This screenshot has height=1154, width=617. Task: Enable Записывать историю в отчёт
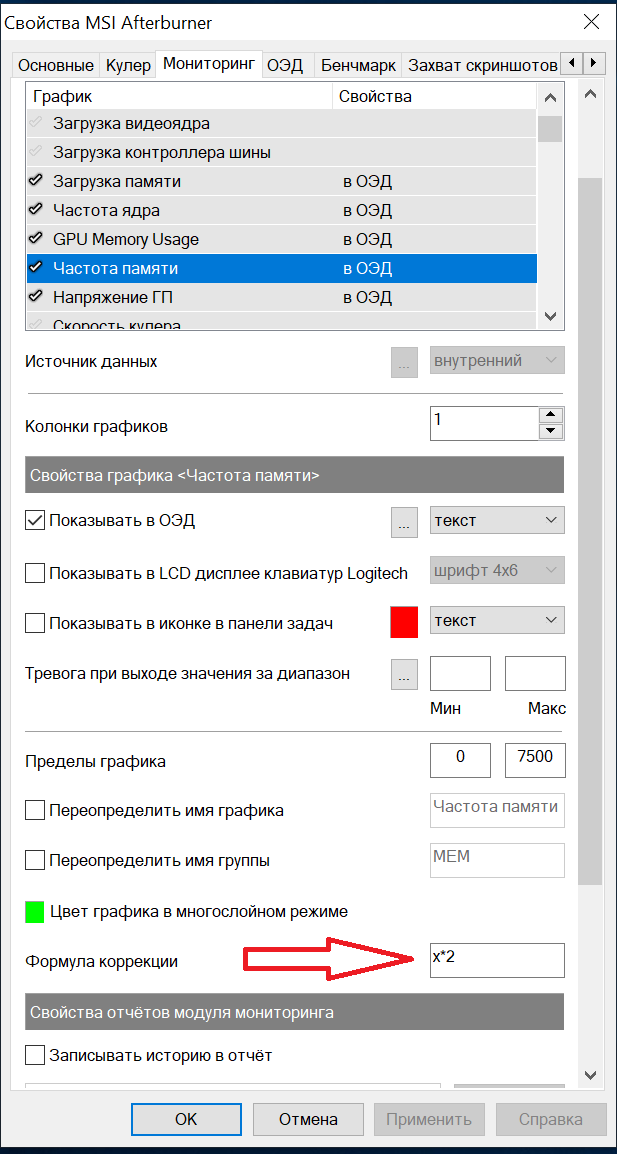coord(35,1055)
